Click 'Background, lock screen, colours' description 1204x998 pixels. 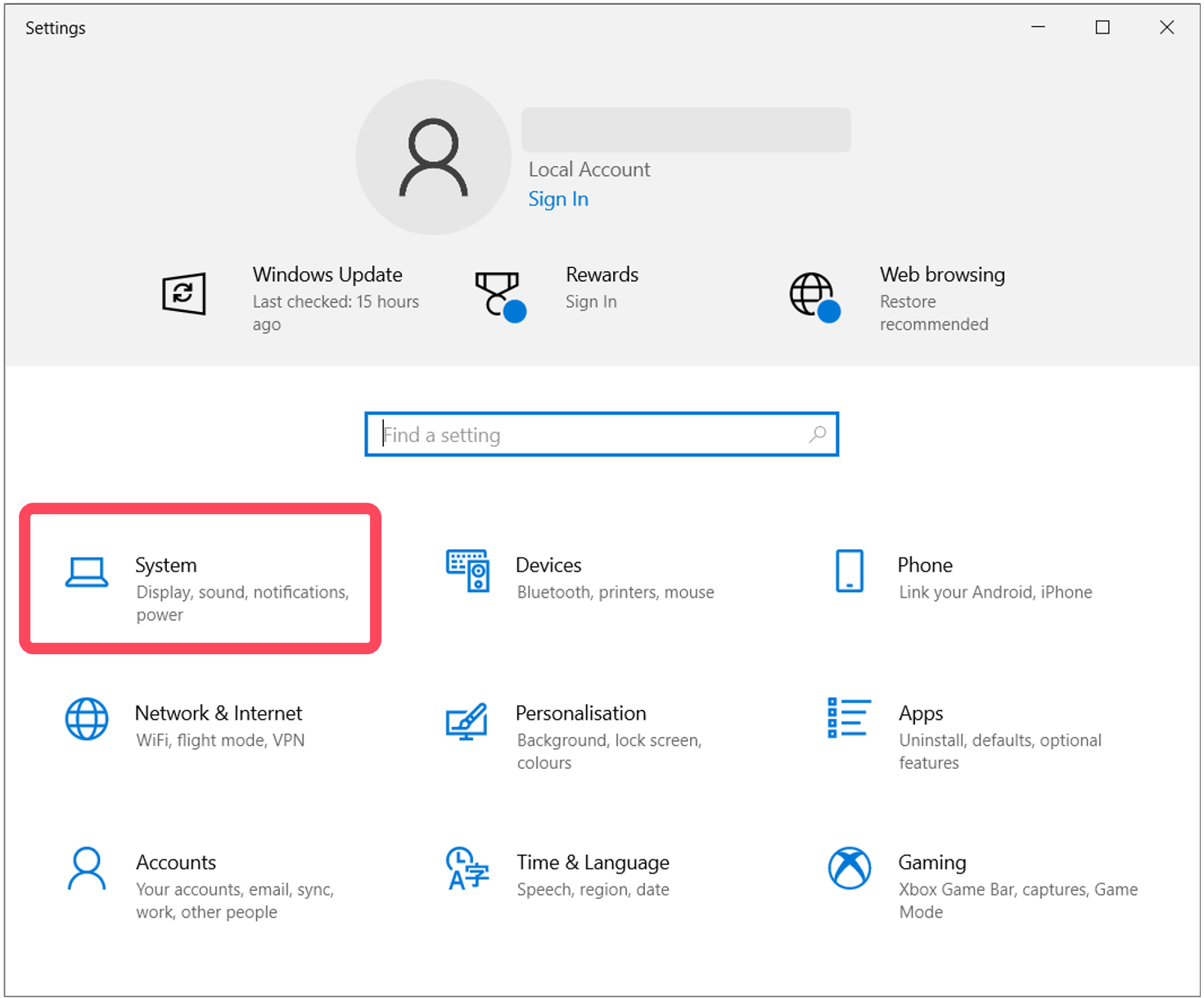click(x=610, y=752)
